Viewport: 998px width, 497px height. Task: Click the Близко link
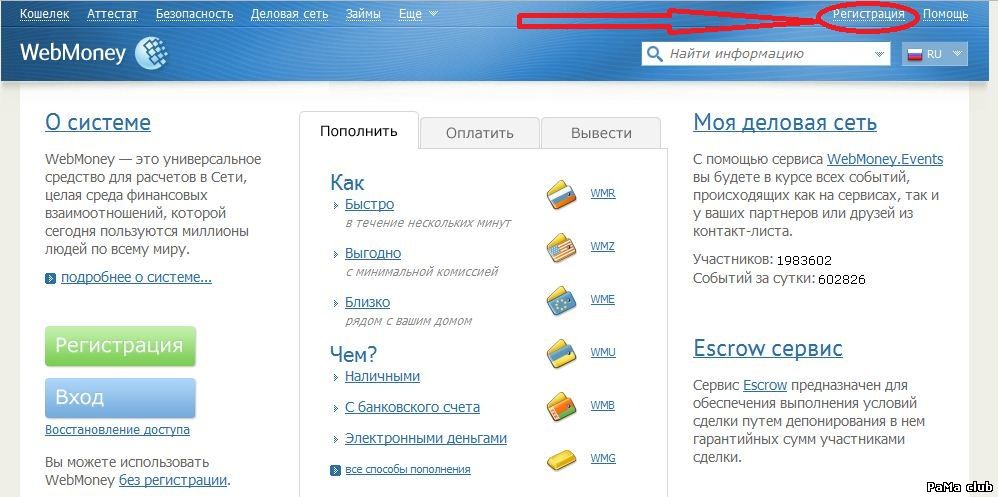tap(367, 302)
